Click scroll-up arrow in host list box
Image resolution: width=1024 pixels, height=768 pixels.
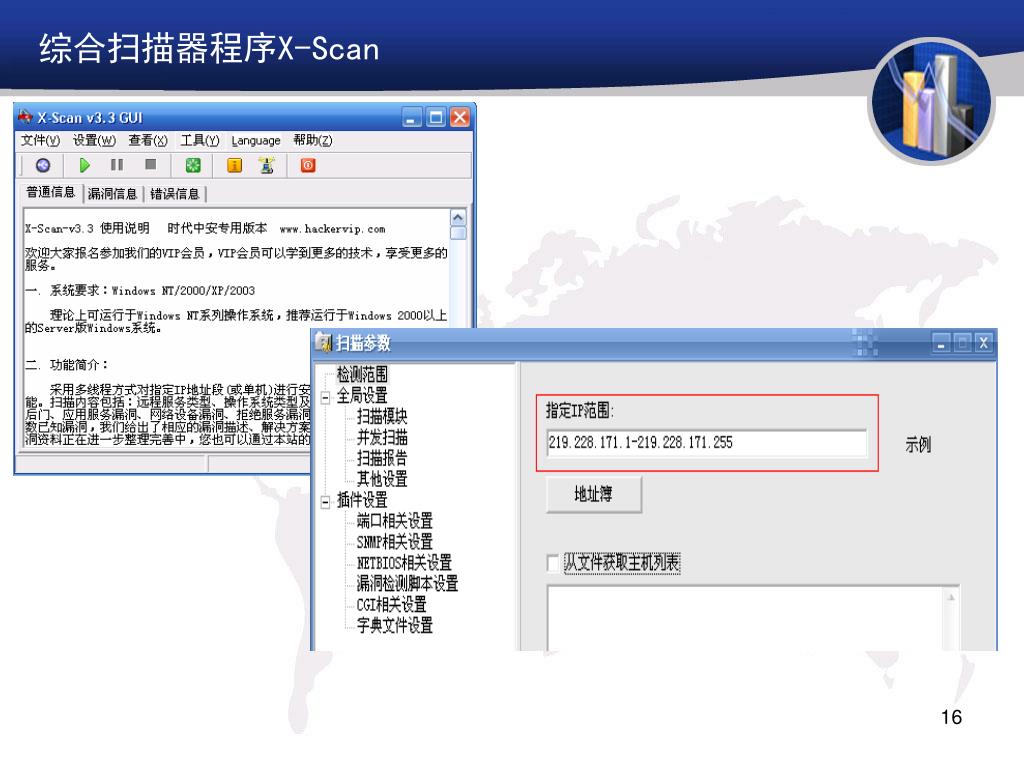(951, 596)
